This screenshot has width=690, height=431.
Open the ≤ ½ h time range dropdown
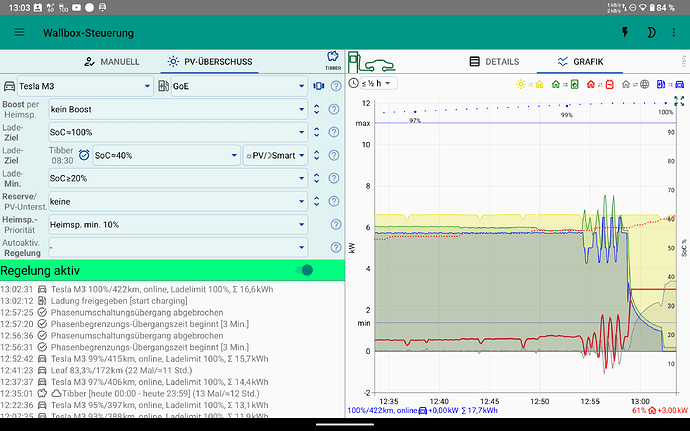click(378, 83)
